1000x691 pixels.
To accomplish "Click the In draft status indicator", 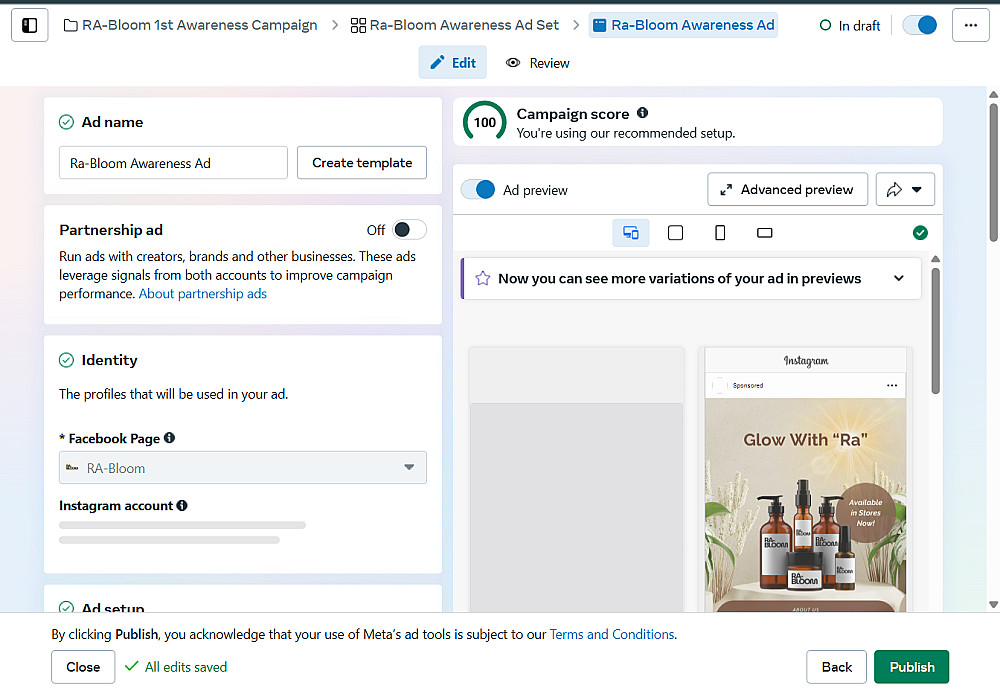I will click(x=849, y=26).
